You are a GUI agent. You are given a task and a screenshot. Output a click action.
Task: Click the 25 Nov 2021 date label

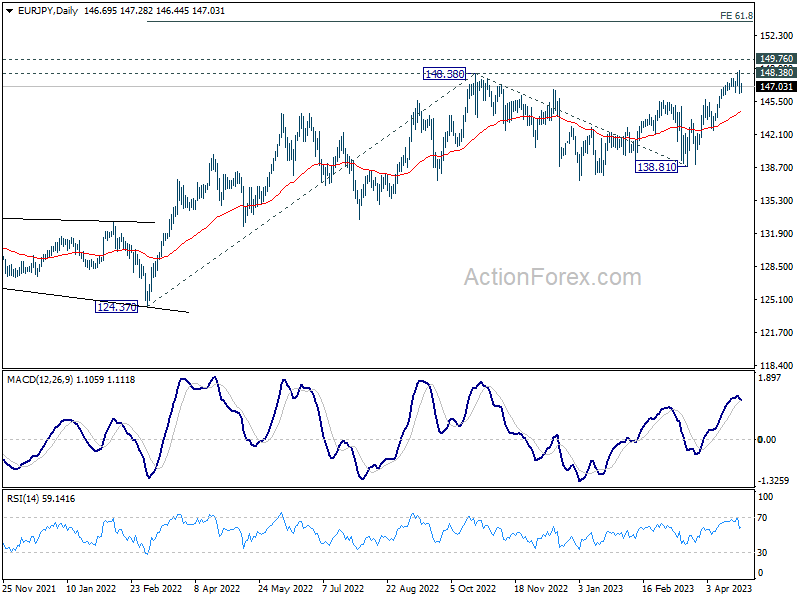click(29, 588)
